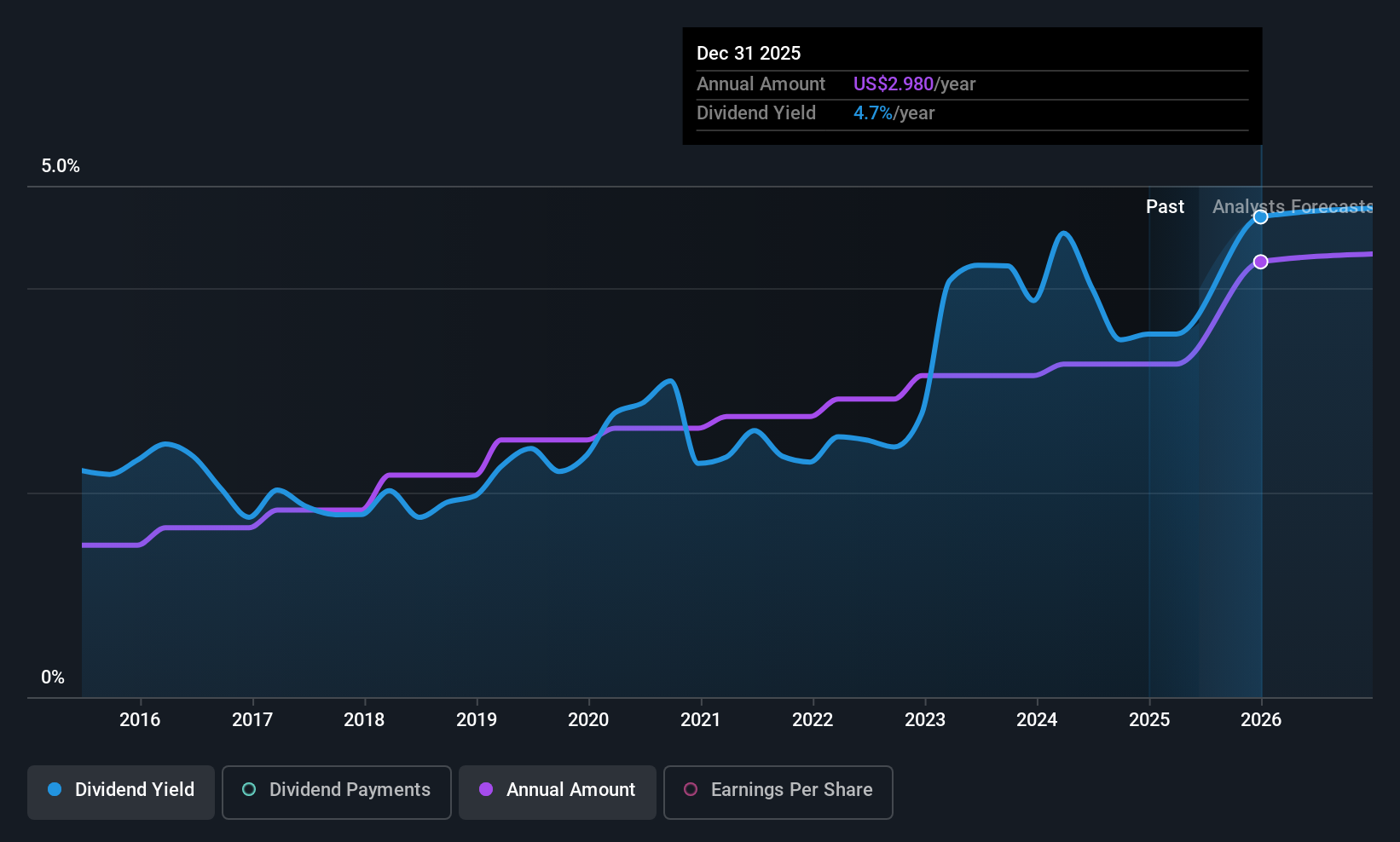
Task: Click the 0% y-axis label
Action: [53, 678]
